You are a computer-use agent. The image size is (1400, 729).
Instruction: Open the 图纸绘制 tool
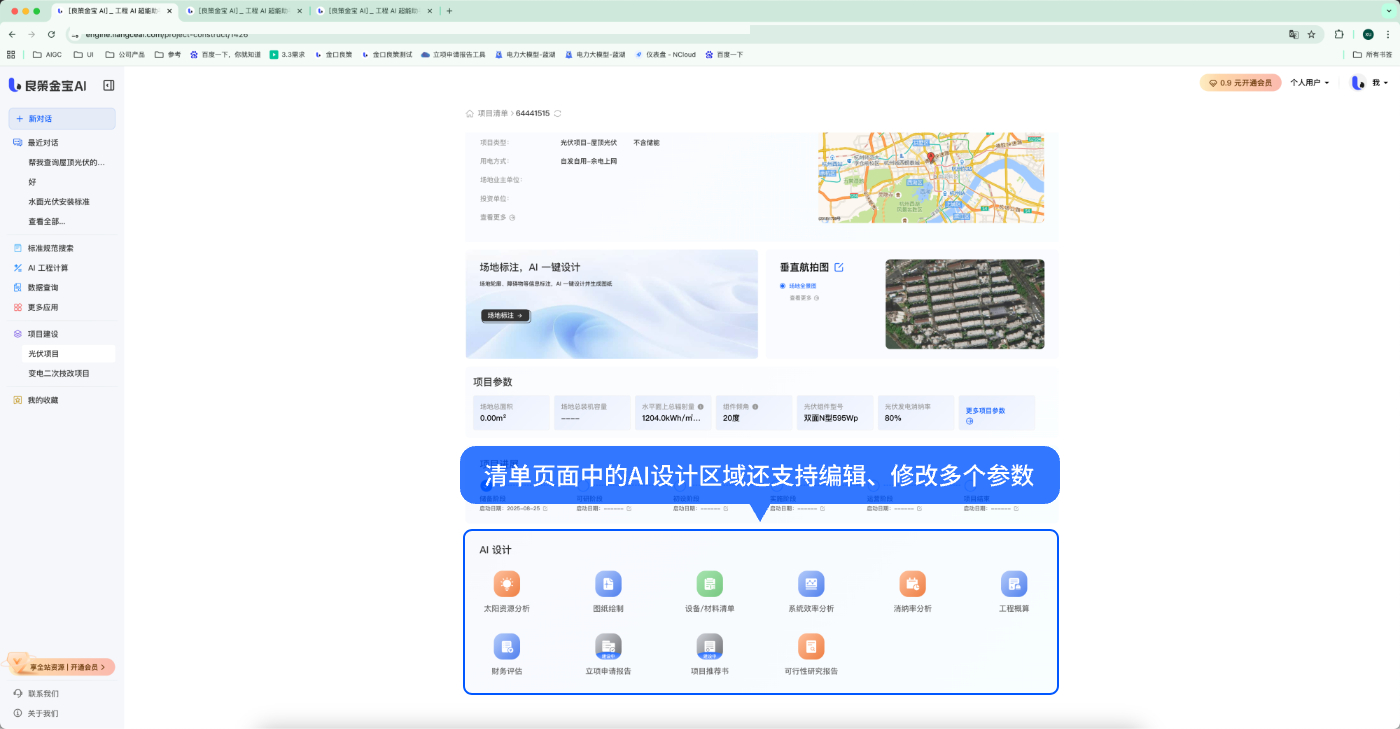[608, 584]
